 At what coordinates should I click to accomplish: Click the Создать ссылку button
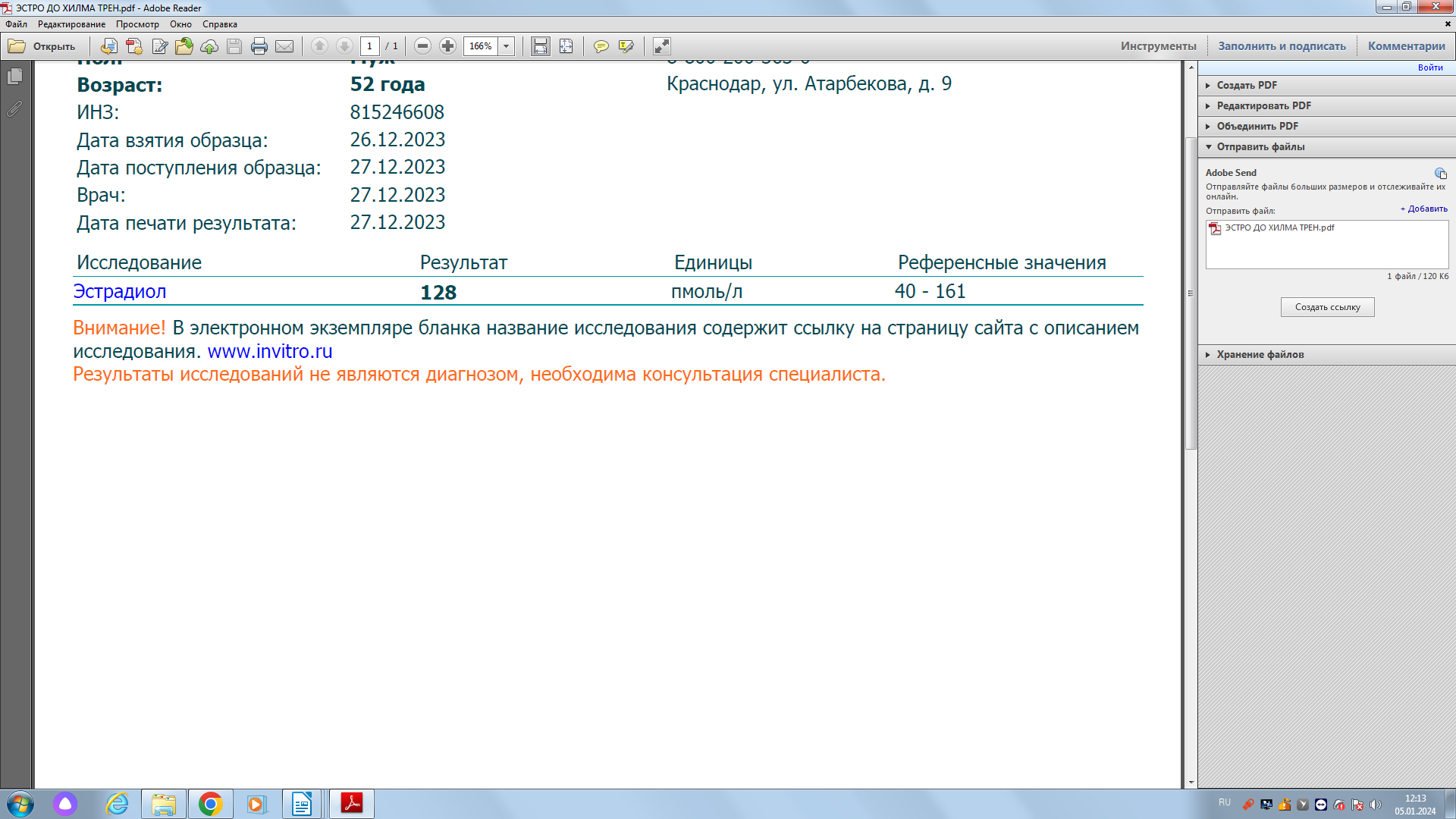tap(1327, 307)
